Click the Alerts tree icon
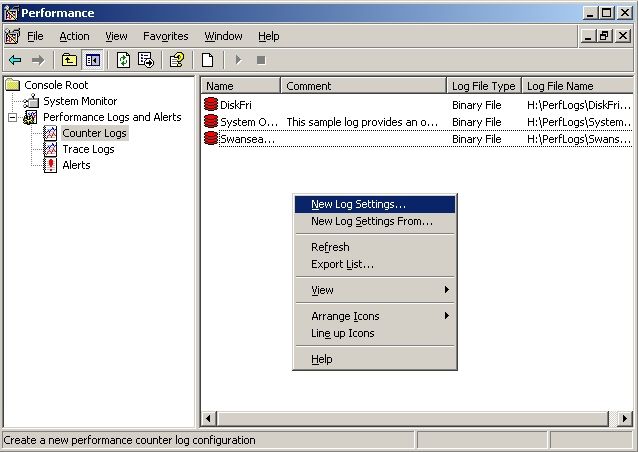 point(50,165)
